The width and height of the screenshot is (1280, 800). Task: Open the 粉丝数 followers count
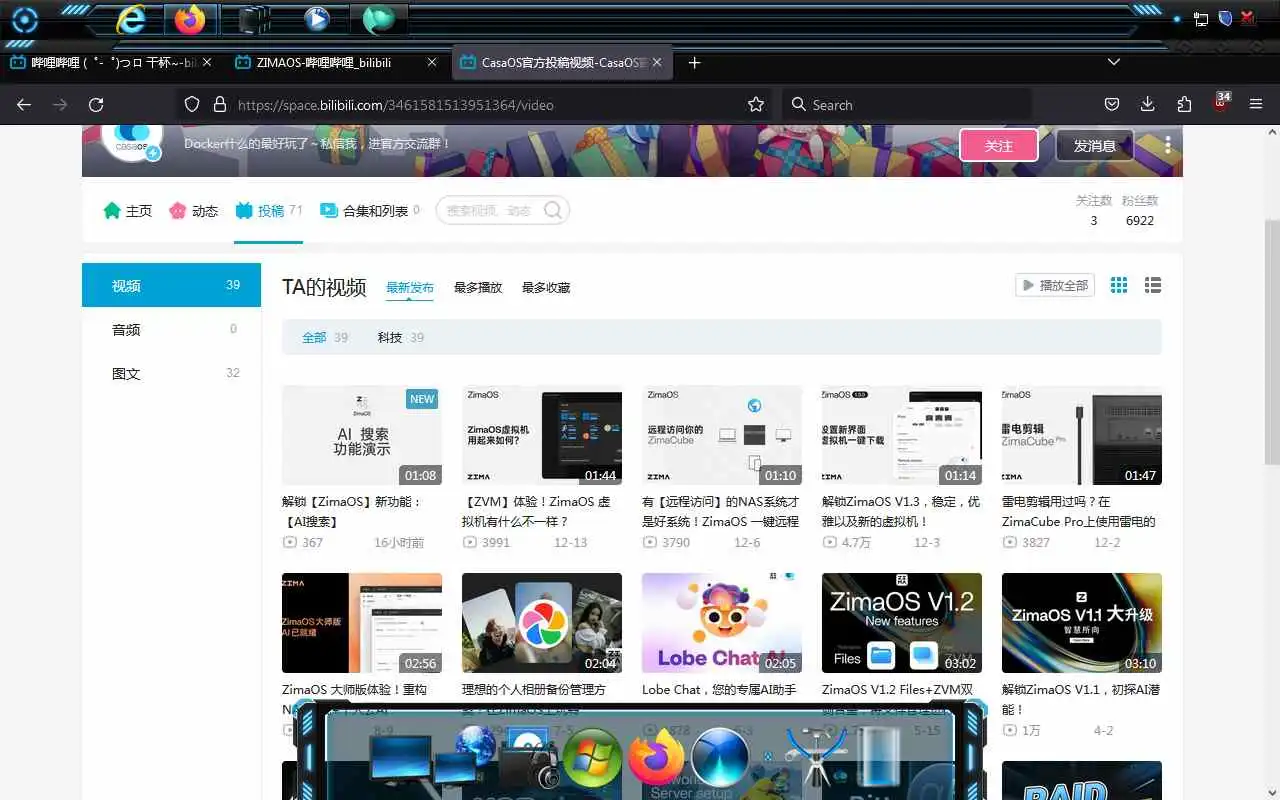coord(1140,210)
